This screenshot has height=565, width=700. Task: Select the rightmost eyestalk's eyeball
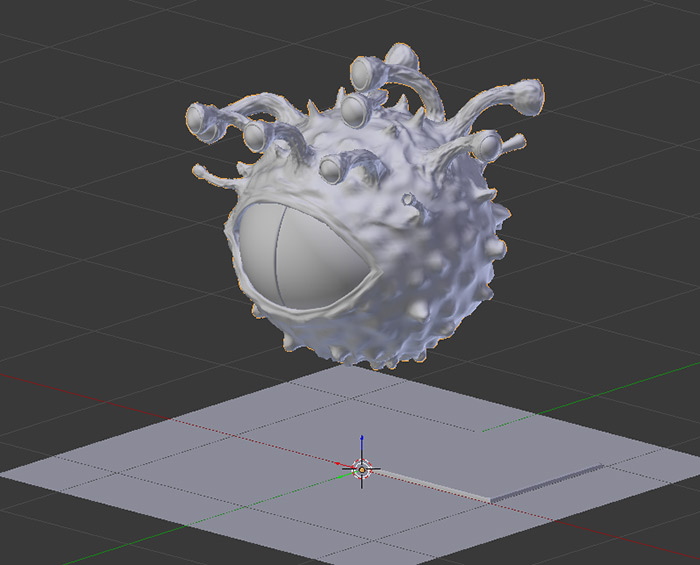488,147
